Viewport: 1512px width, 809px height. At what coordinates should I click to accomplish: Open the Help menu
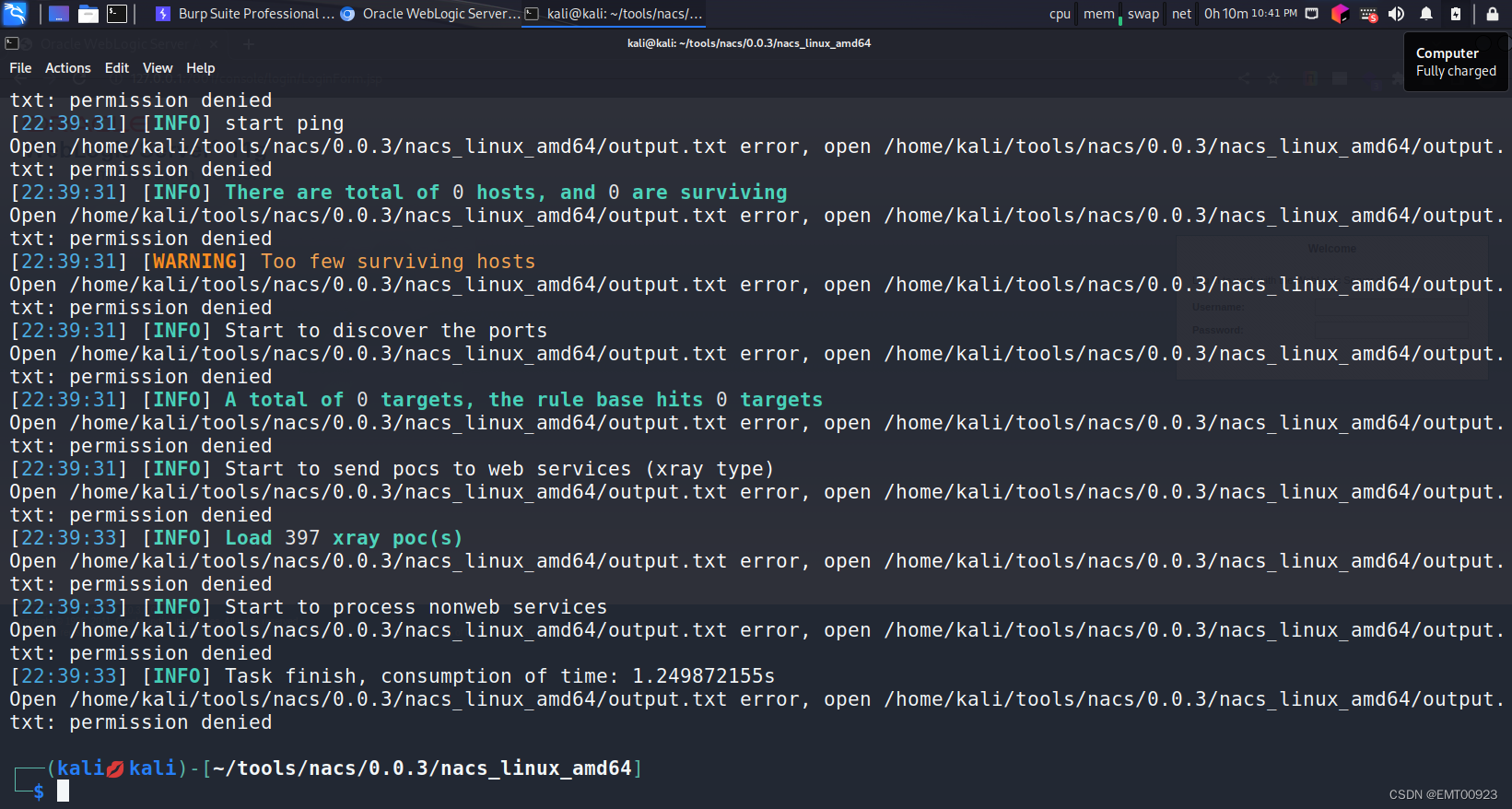[x=201, y=68]
